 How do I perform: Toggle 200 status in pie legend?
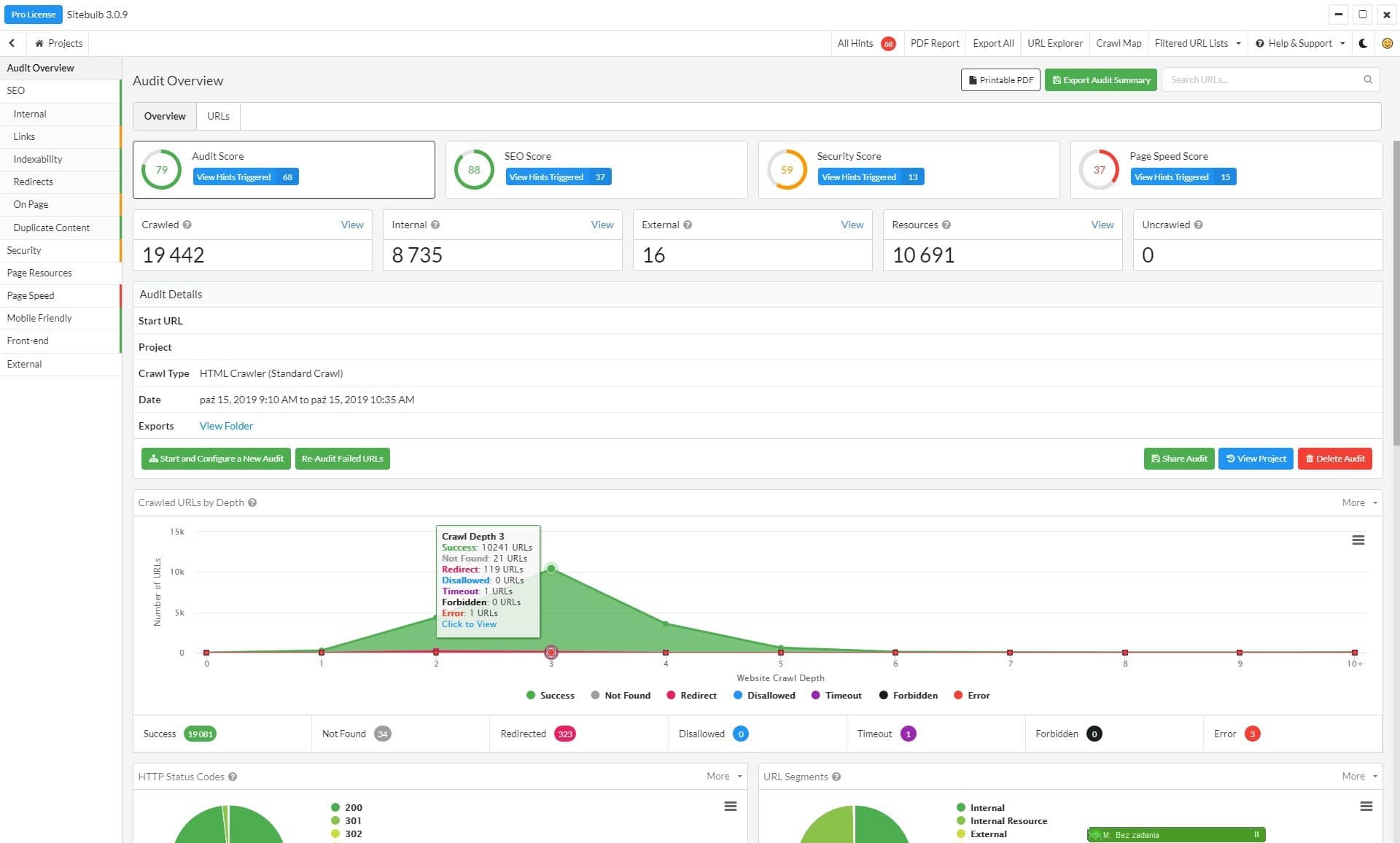point(347,807)
